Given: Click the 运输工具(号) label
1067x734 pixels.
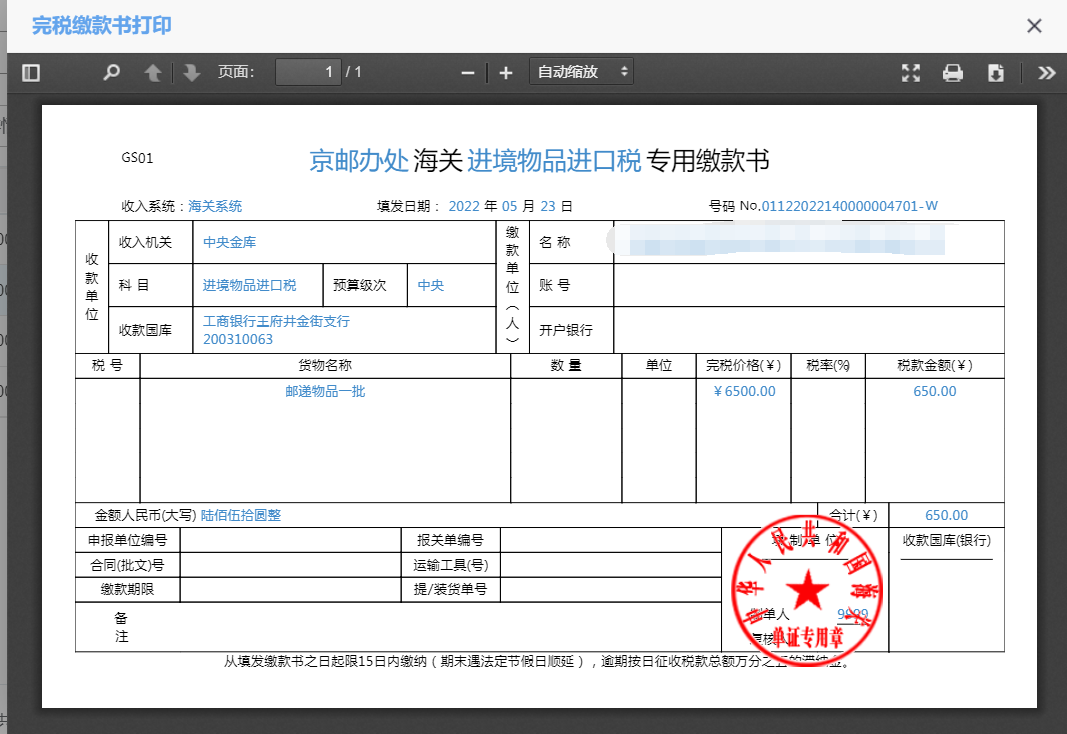Looking at the screenshot, I should 450,565.
